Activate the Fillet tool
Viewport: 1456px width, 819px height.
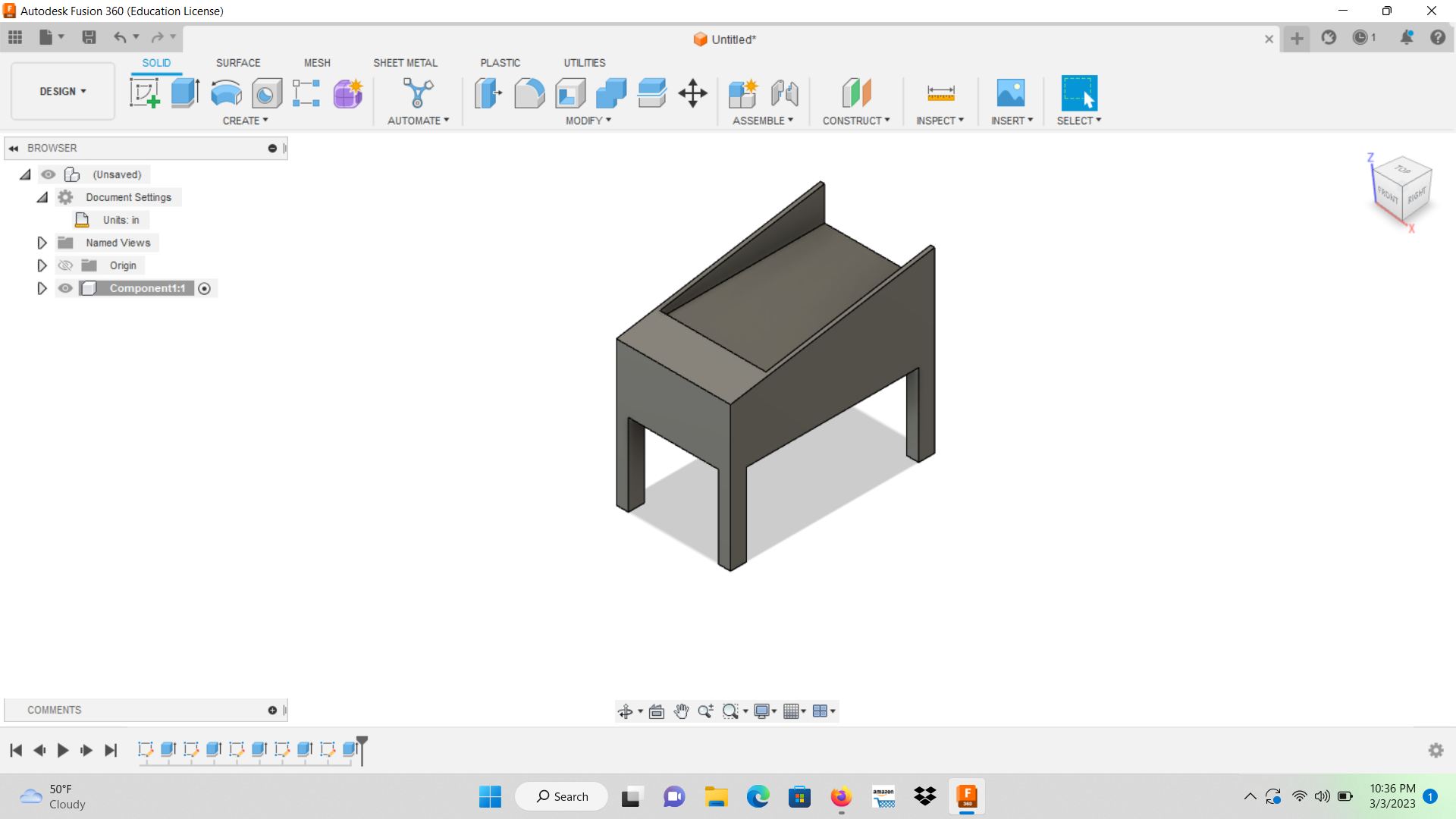529,93
